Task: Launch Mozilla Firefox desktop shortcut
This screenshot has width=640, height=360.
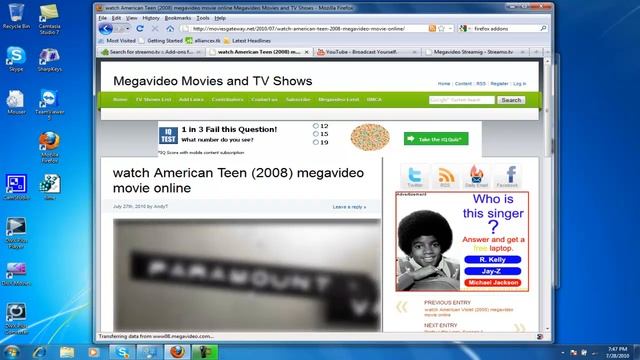Action: (49, 147)
